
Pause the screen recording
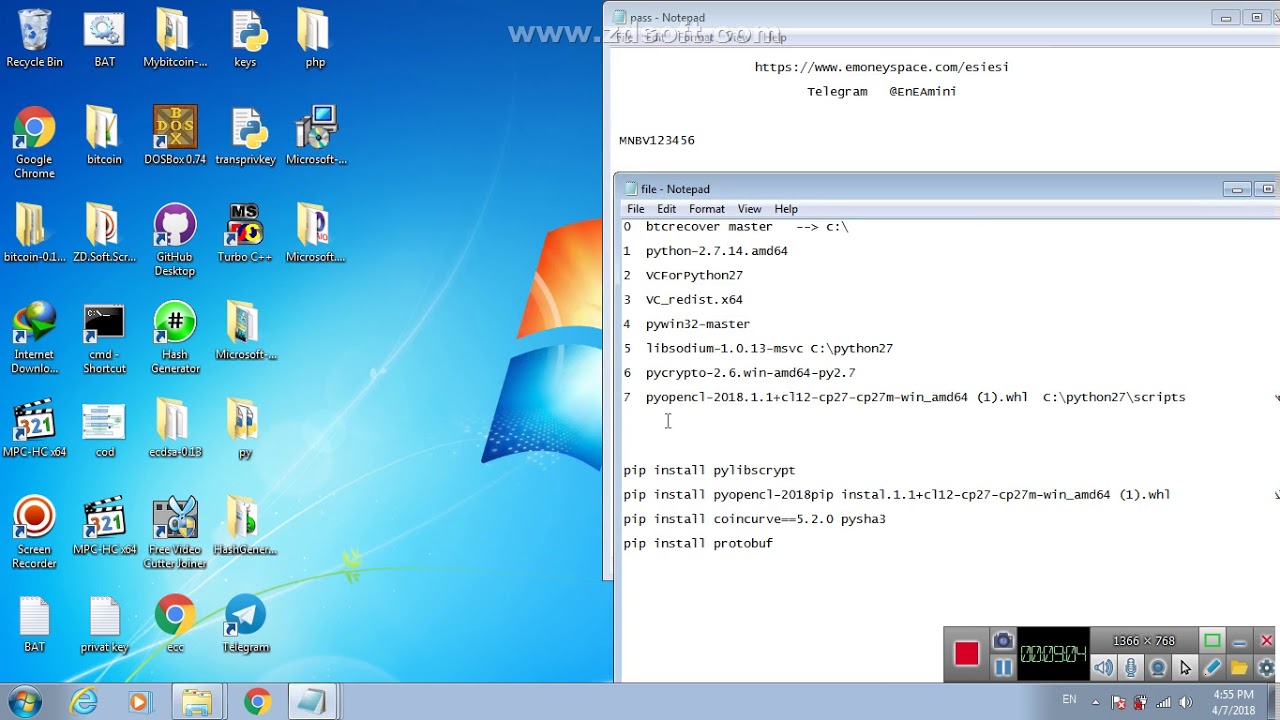[1003, 668]
